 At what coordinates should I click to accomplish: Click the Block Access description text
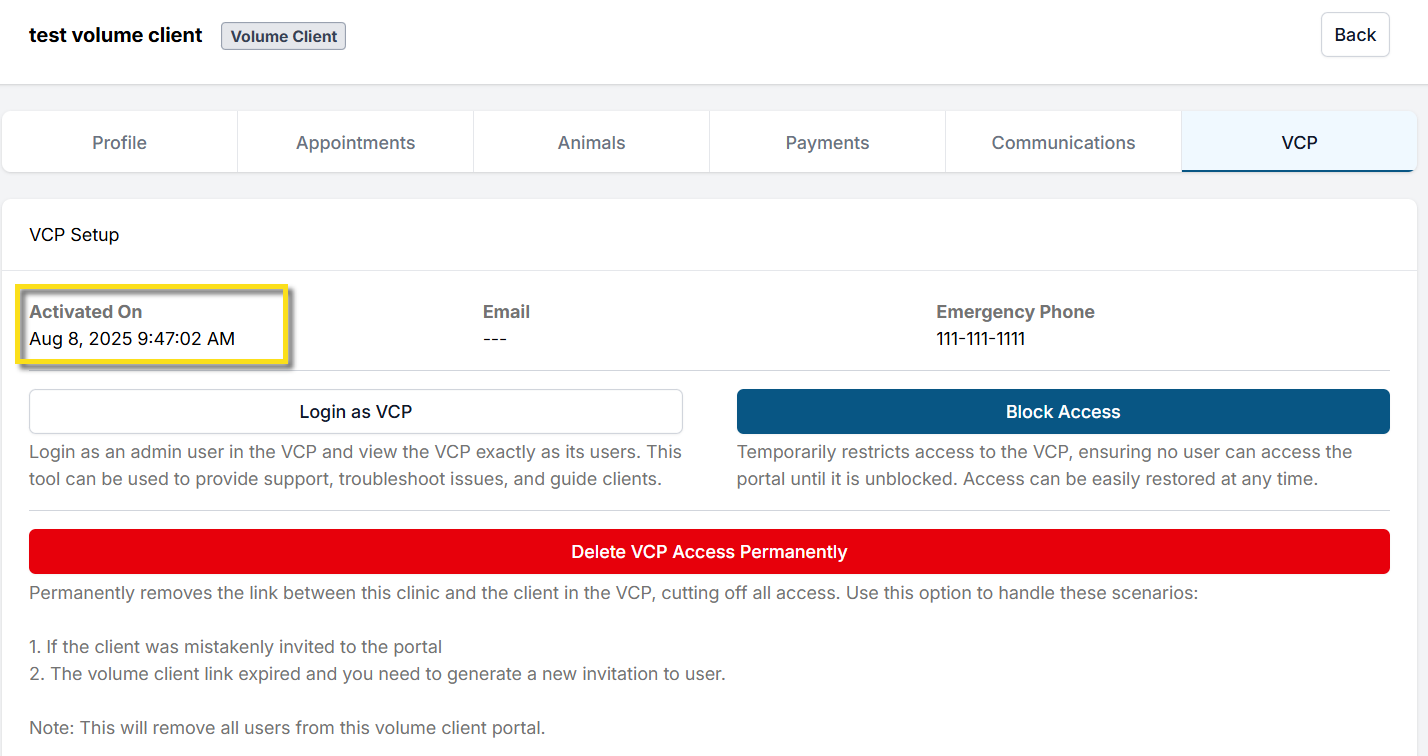[1044, 466]
